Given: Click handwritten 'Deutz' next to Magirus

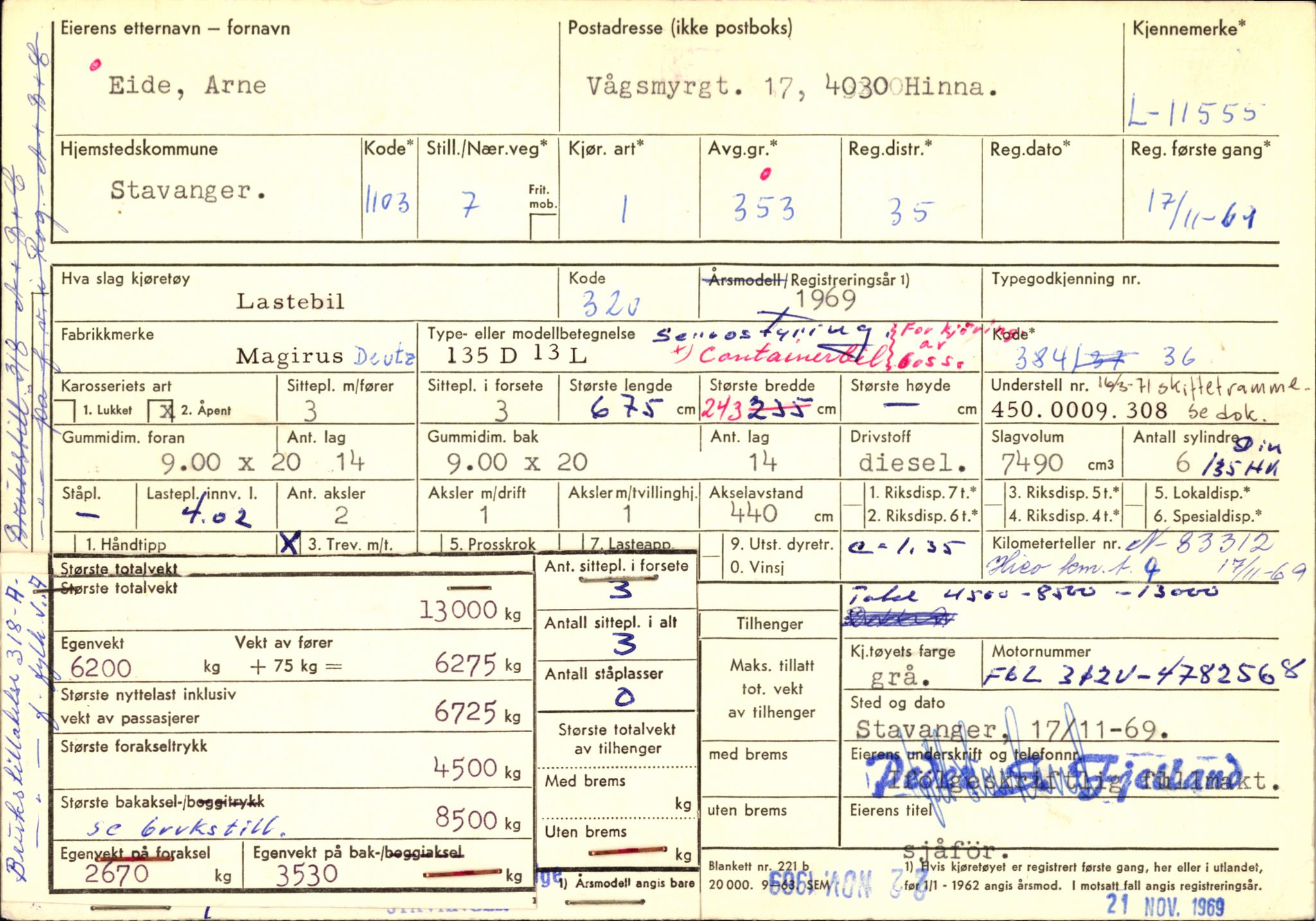Looking at the screenshot, I should tap(385, 356).
